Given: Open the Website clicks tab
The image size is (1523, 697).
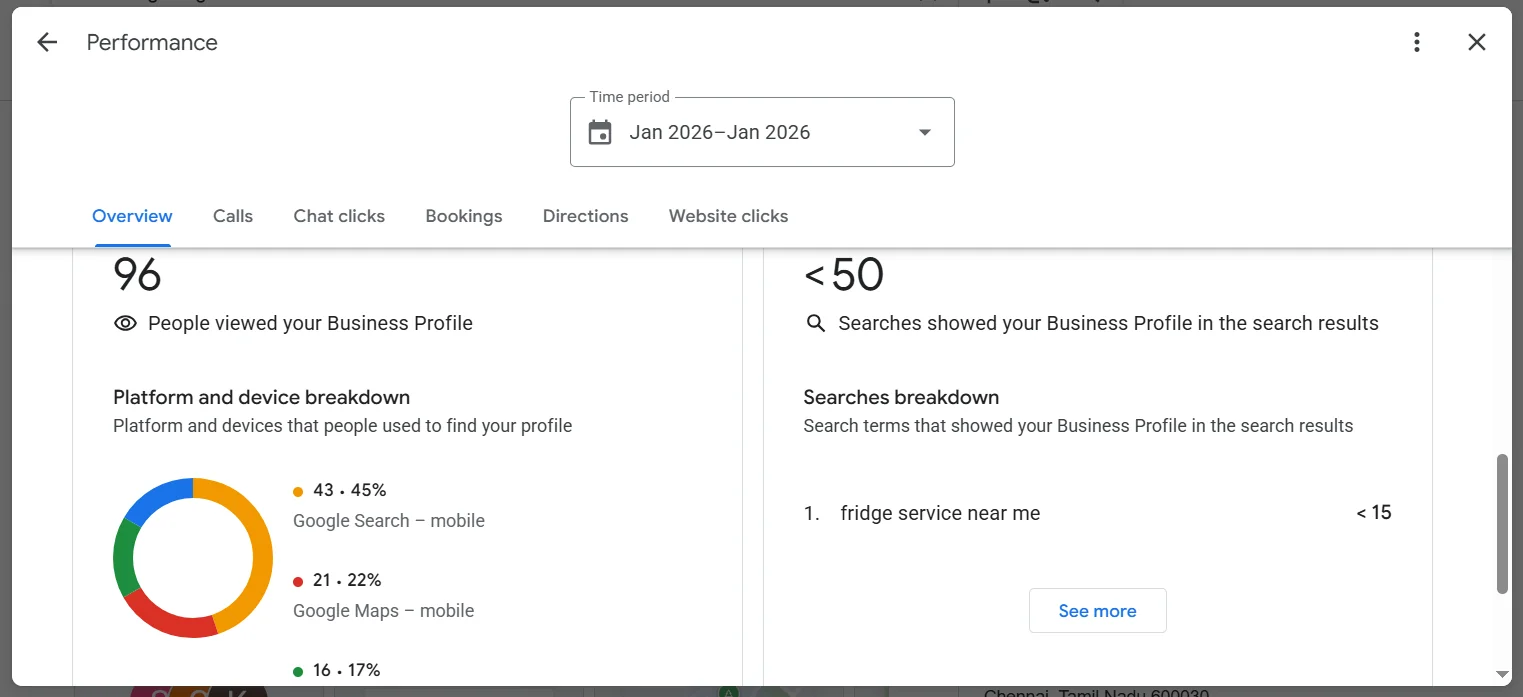Looking at the screenshot, I should click(728, 216).
